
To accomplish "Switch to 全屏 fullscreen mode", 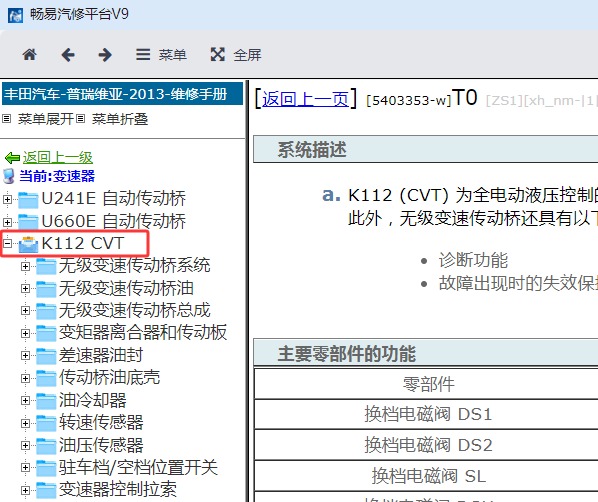I will pyautogui.click(x=236, y=55).
